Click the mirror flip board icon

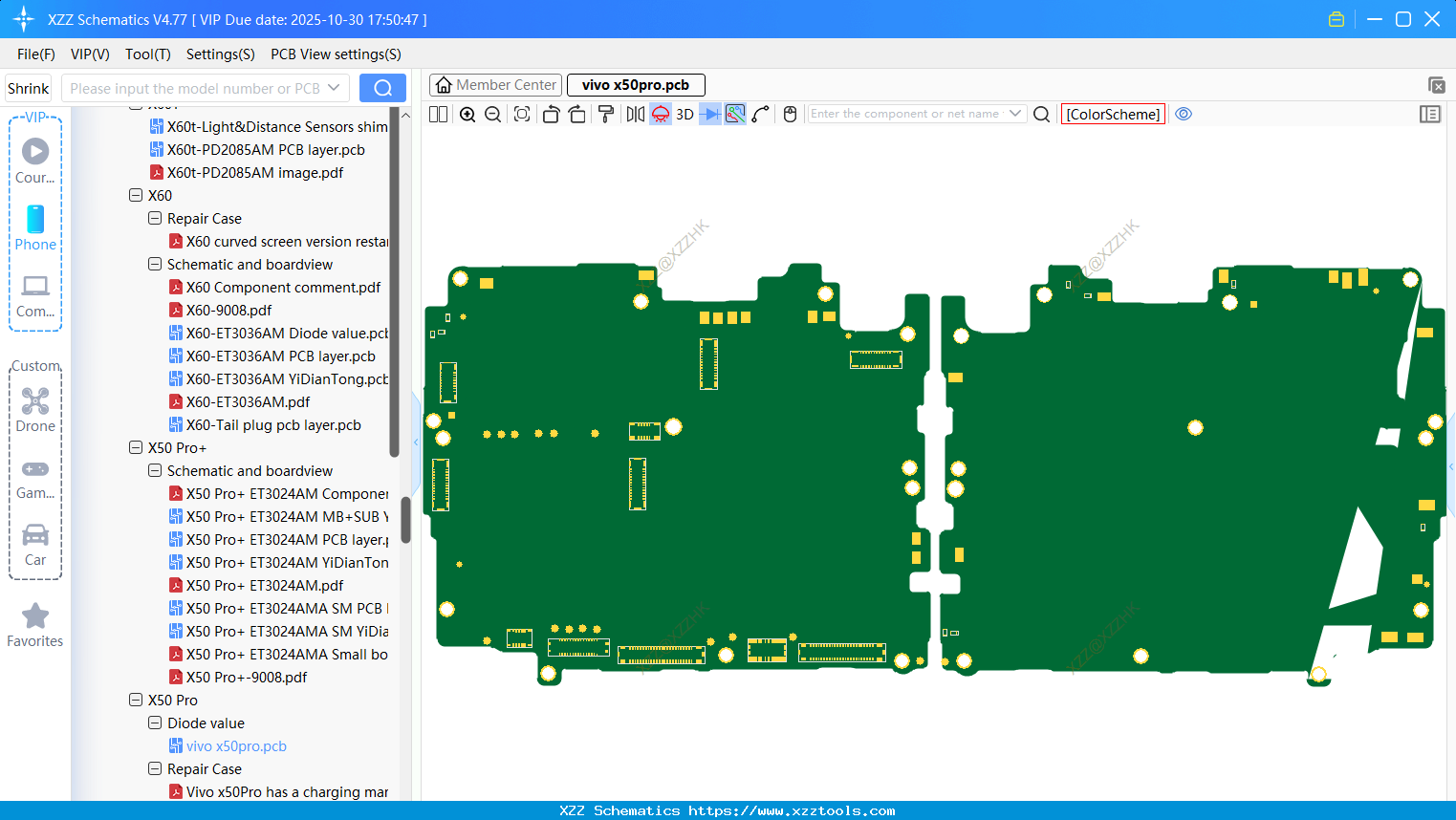click(x=635, y=115)
